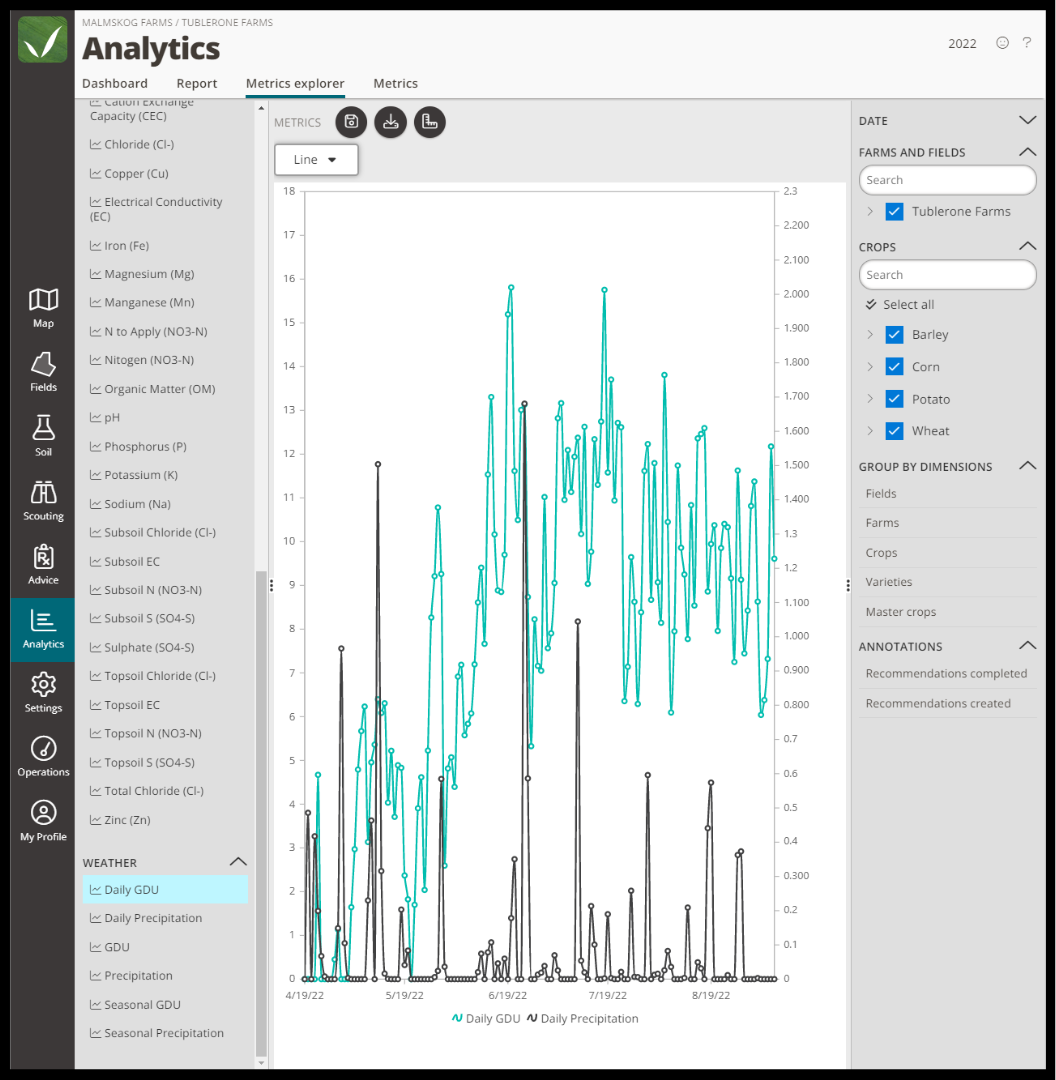Screen dimensions: 1056x1080
Task: Select Copper (Cu) metric
Action: pos(129,174)
